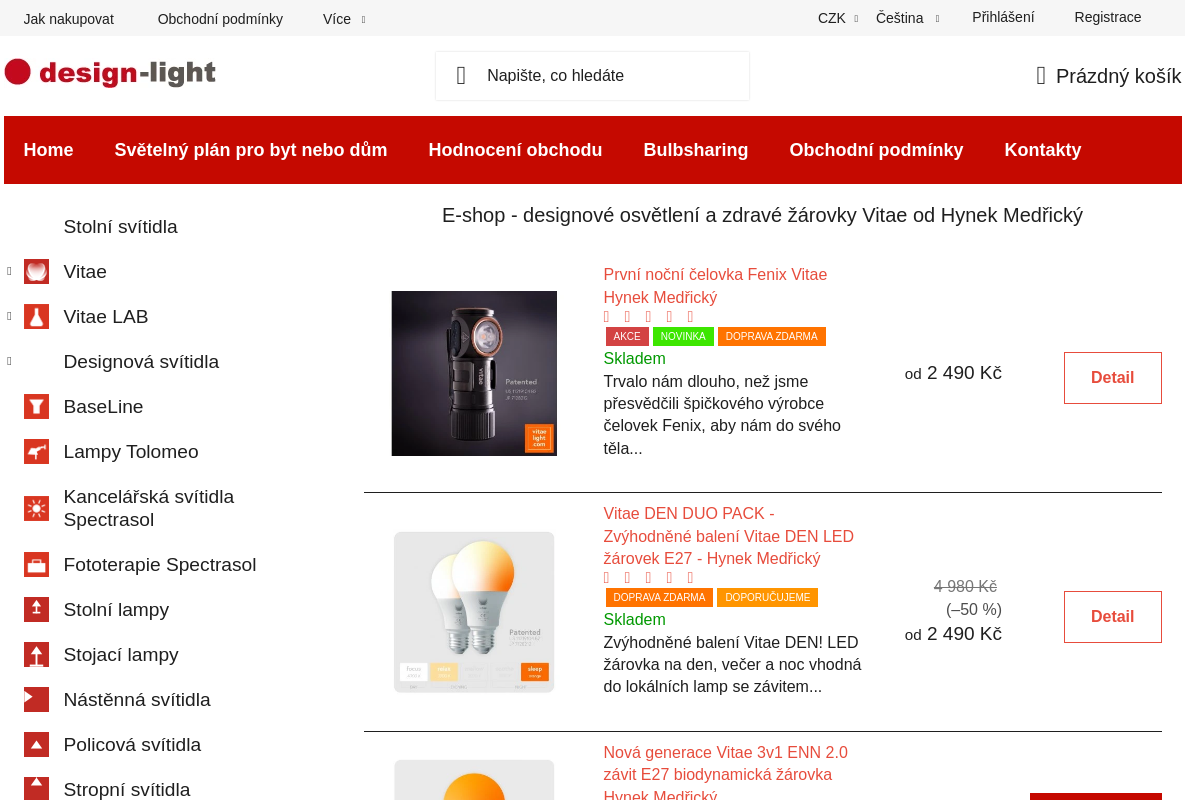Click the Lampy Tolomeo desk lamp icon
Screen dimensions: 1200x800
(x=36, y=451)
